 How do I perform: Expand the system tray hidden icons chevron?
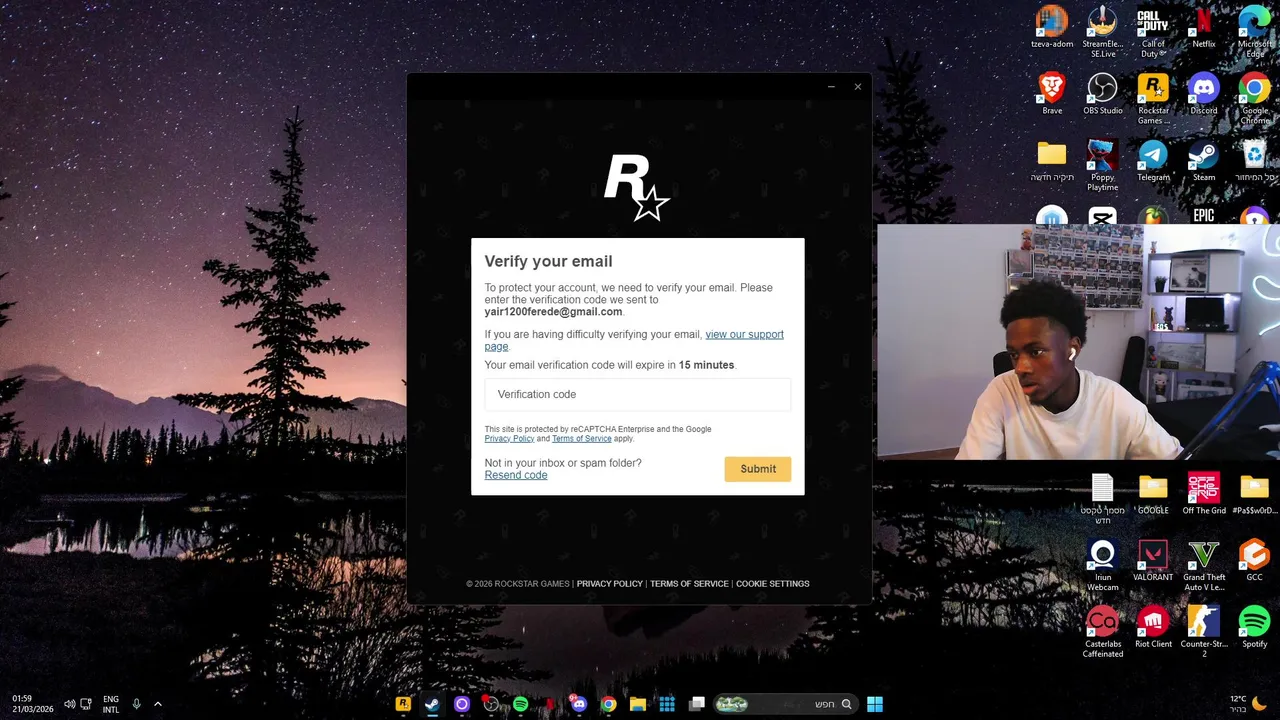click(x=157, y=704)
